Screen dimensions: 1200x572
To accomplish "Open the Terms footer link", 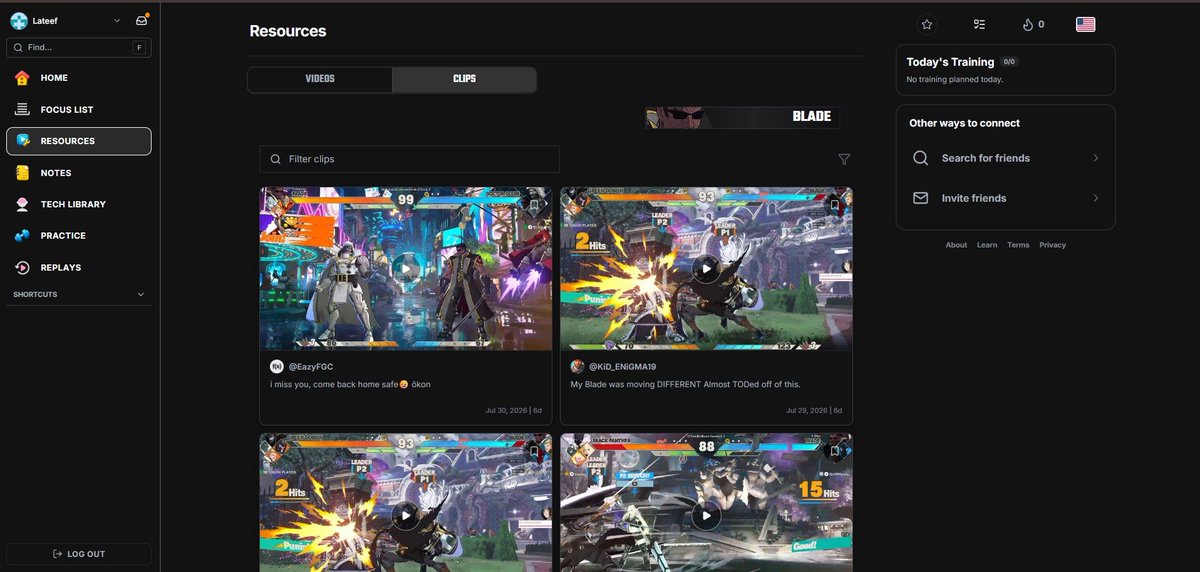I will (x=1018, y=245).
